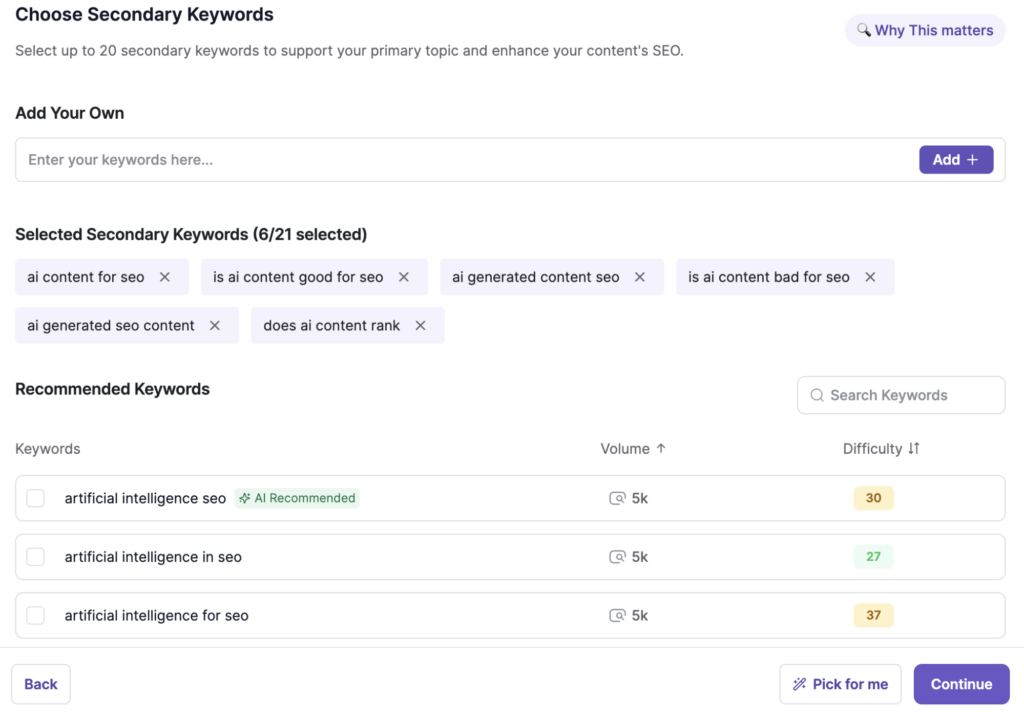
Task: Remove 'is ai content bad for seo' chip
Action: (870, 277)
